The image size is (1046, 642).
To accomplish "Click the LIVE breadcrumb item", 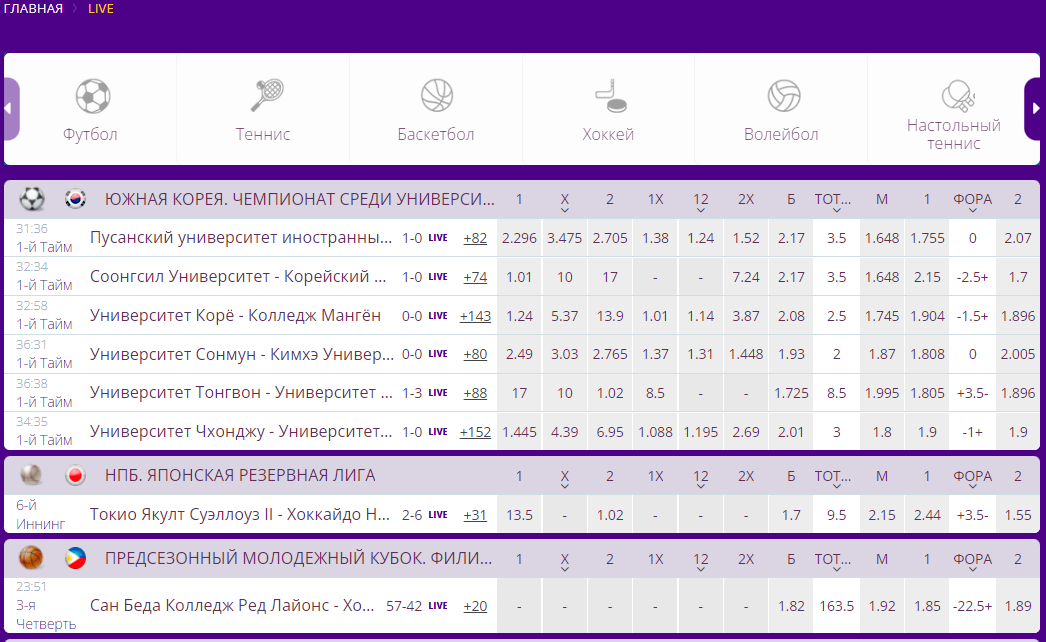I will coord(101,9).
